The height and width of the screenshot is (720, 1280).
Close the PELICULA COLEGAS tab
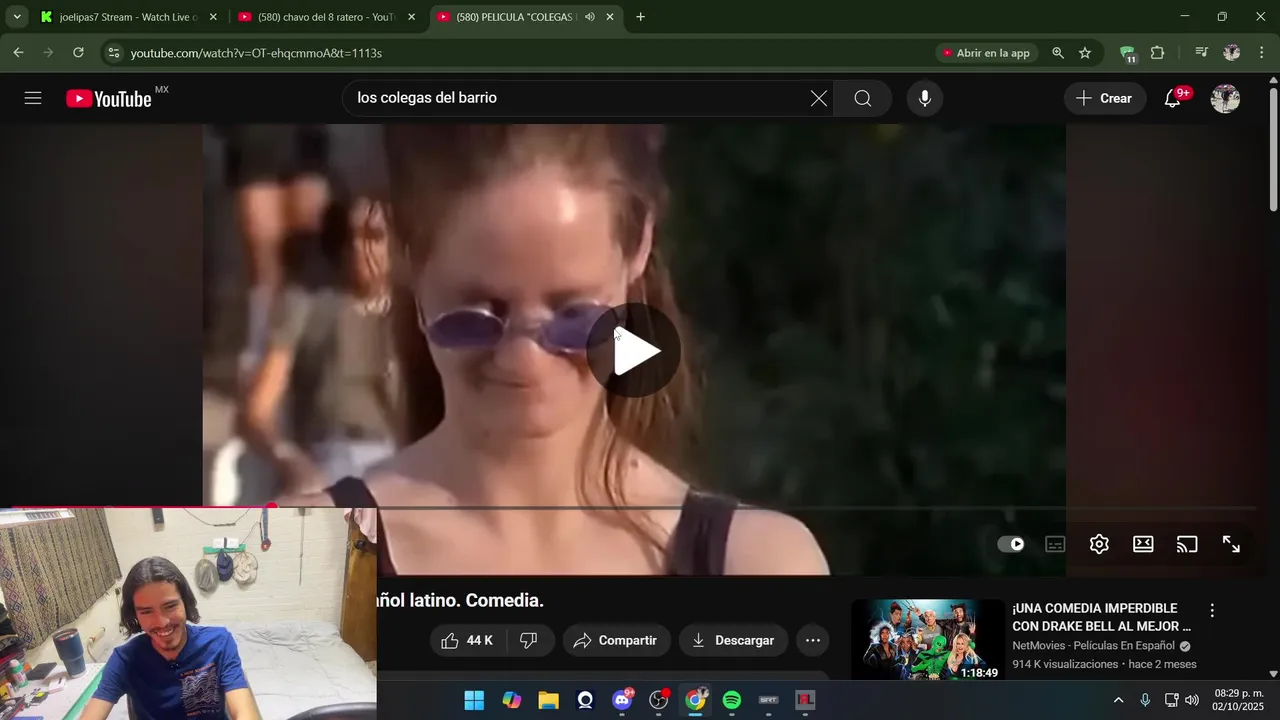click(610, 17)
